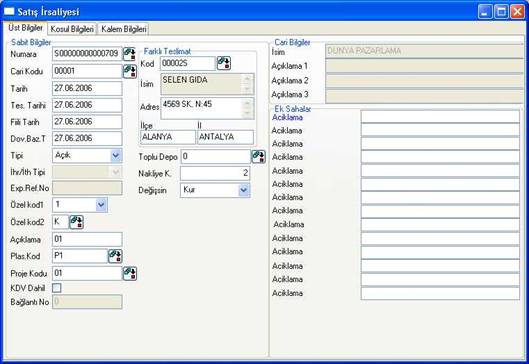The height and width of the screenshot is (364, 529).
Task: Click the Nakliye K. field
Action: (x=215, y=173)
